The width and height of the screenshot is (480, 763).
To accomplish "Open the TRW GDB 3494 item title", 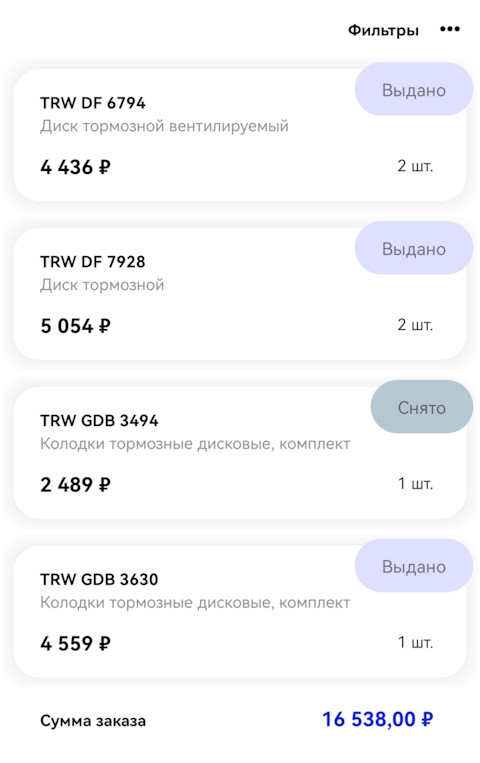I will (x=99, y=420).
